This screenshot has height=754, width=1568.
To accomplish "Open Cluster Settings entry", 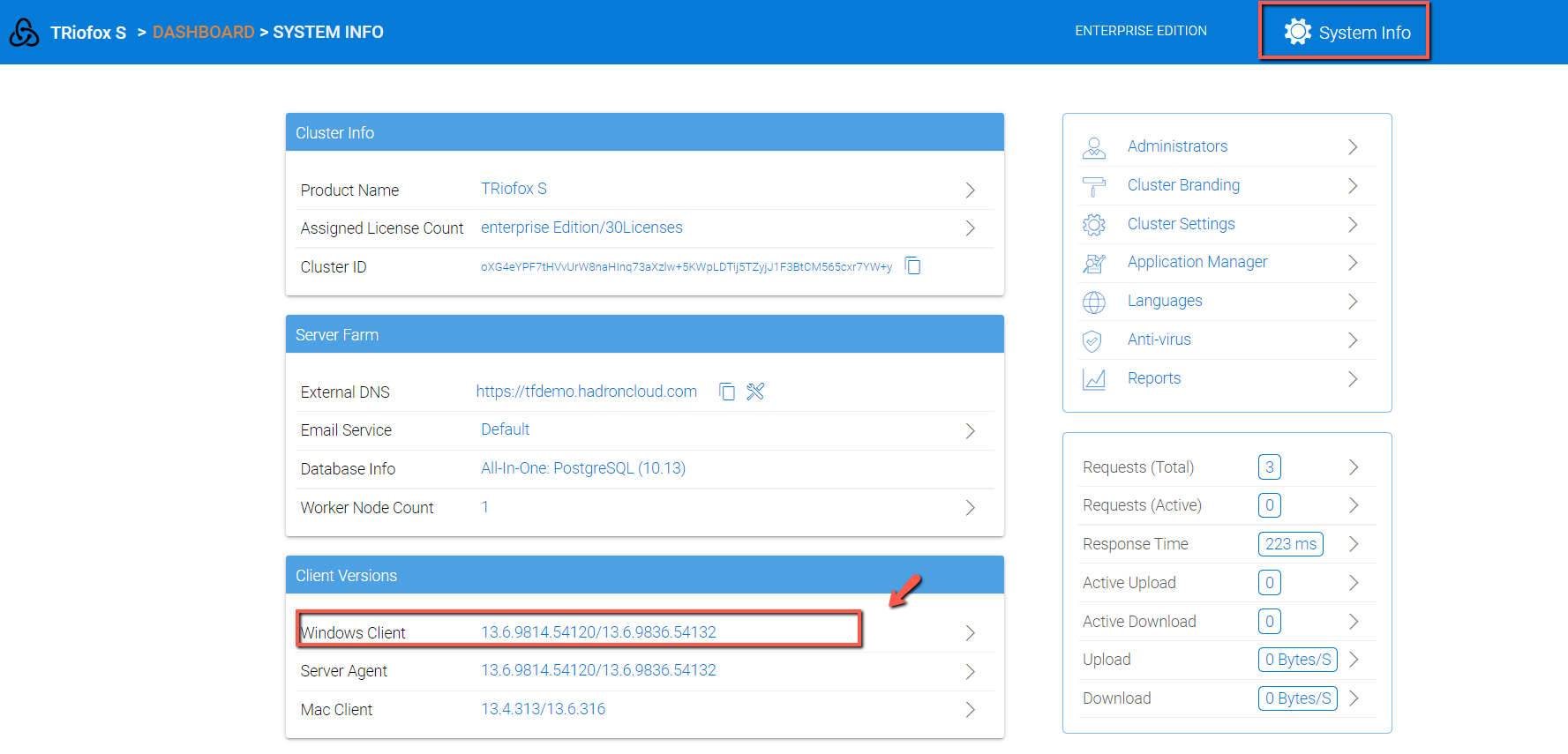I will coord(1181,224).
